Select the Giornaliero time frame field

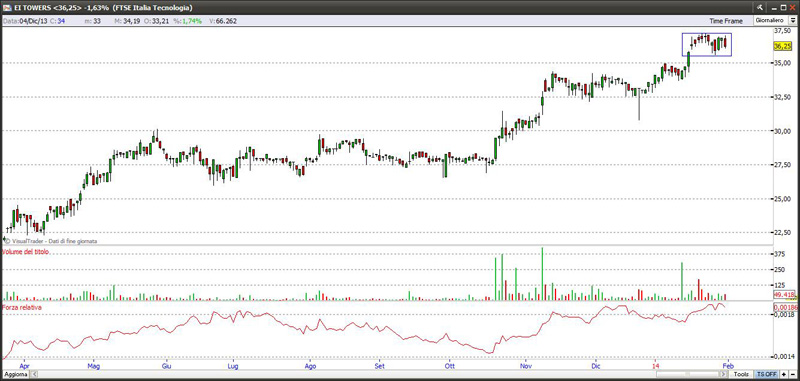(771, 20)
